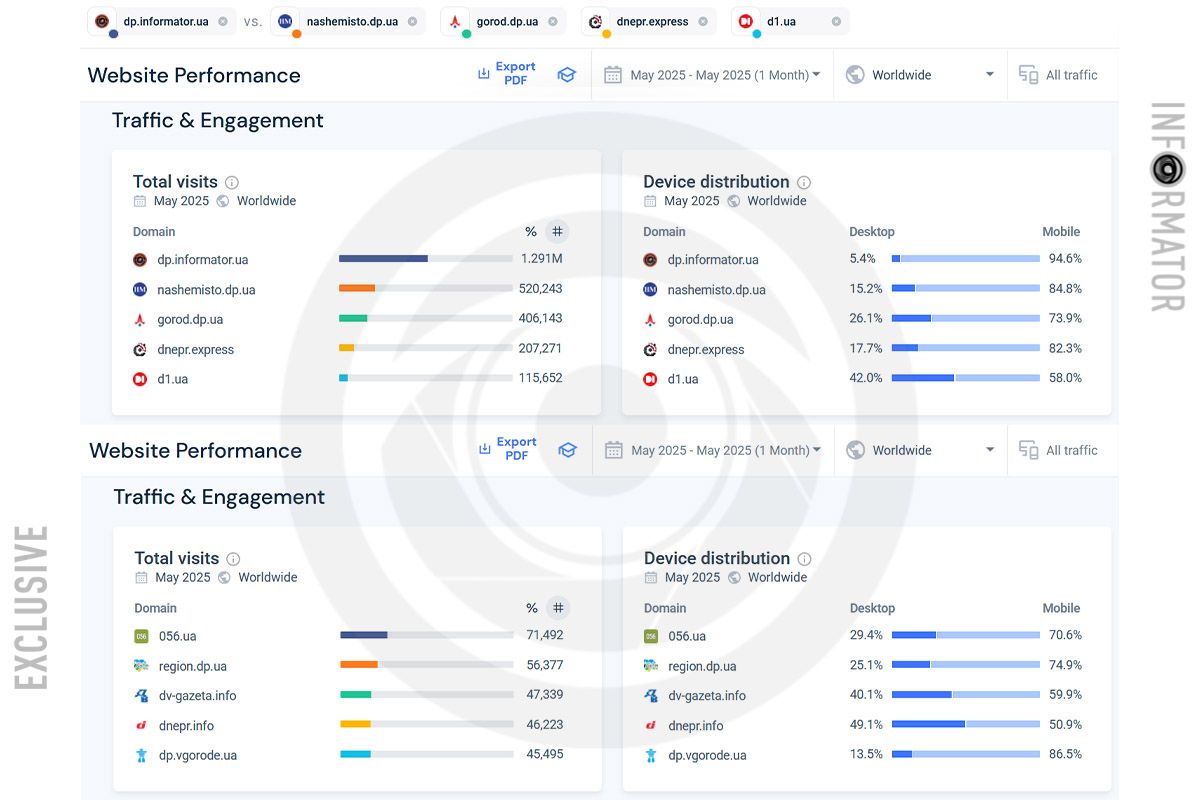Remove dnepr.express chip from comparison
Screen dimensions: 1200x800
tap(702, 21)
